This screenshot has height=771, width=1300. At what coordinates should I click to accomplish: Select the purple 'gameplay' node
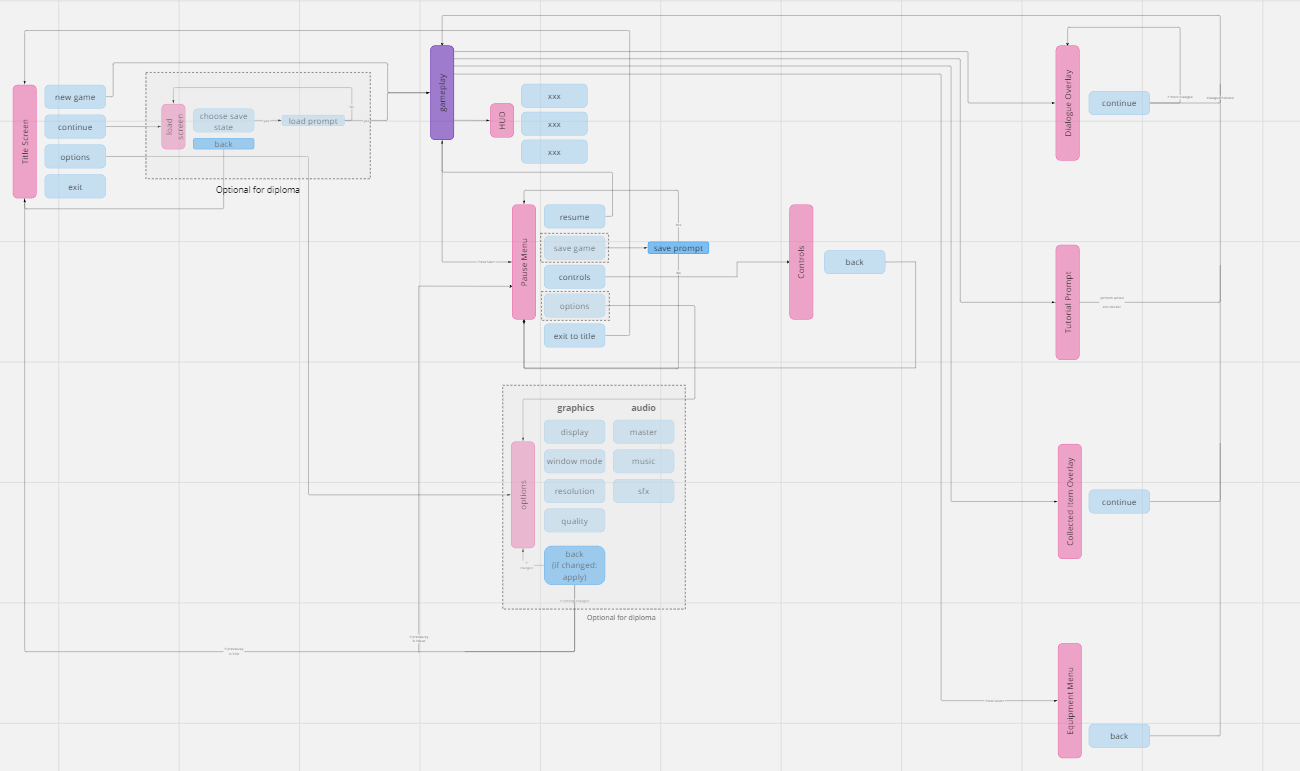tap(442, 92)
